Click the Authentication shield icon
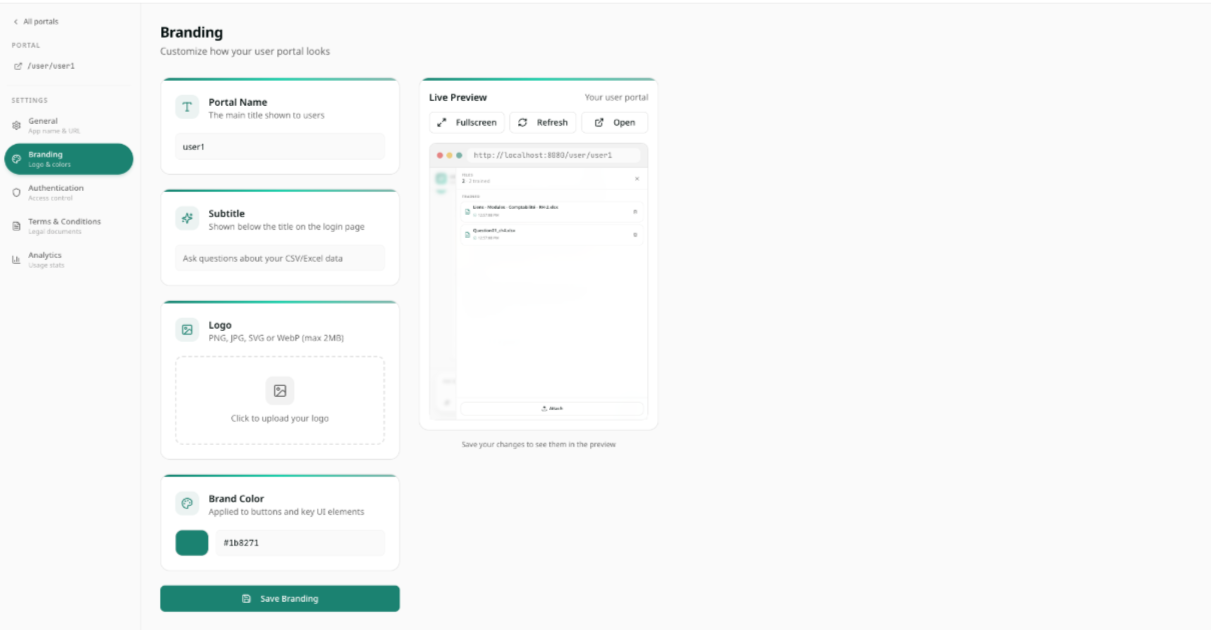The image size is (1211, 630). pos(16,193)
